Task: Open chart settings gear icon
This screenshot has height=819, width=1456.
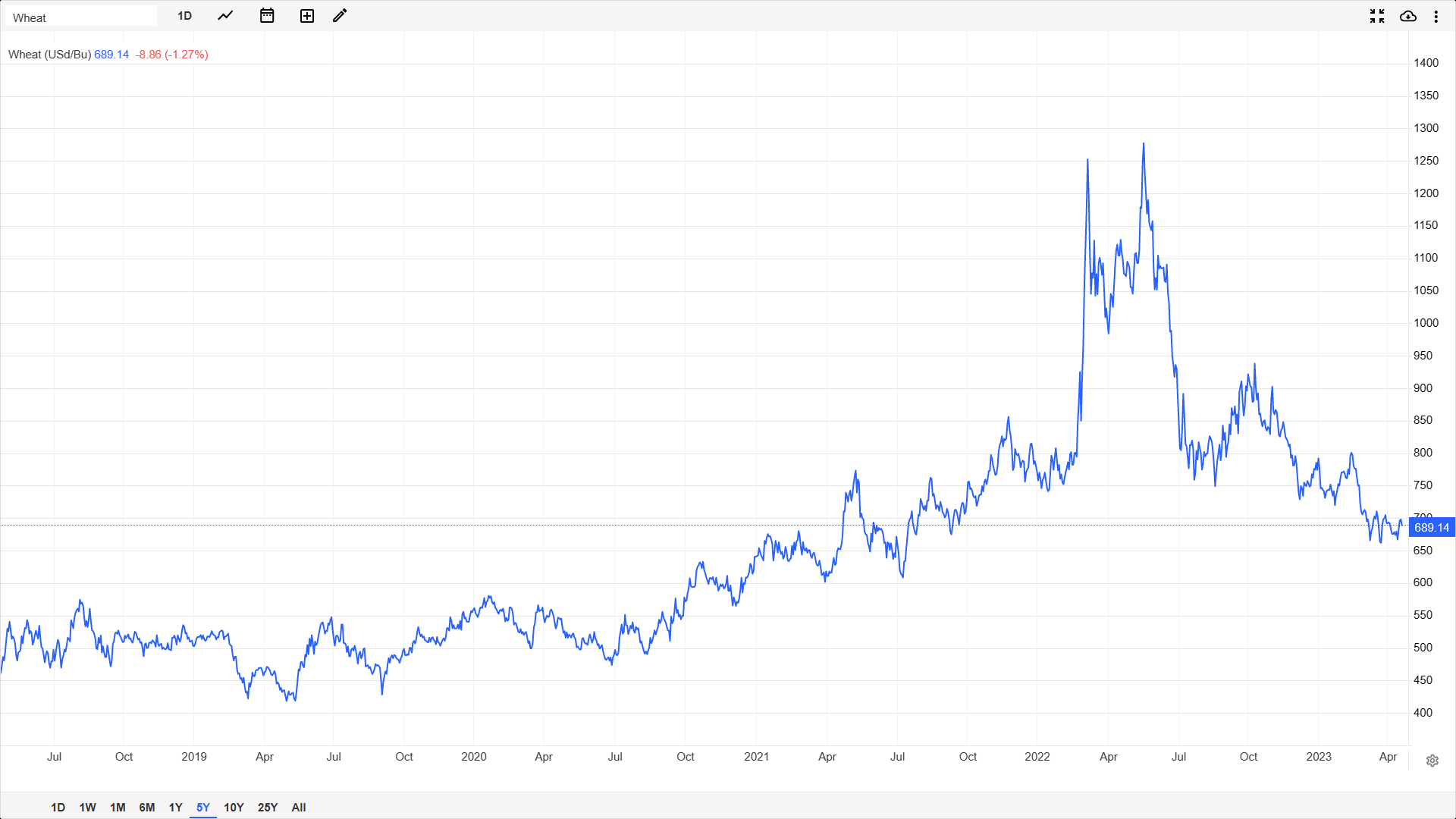Action: click(1432, 761)
